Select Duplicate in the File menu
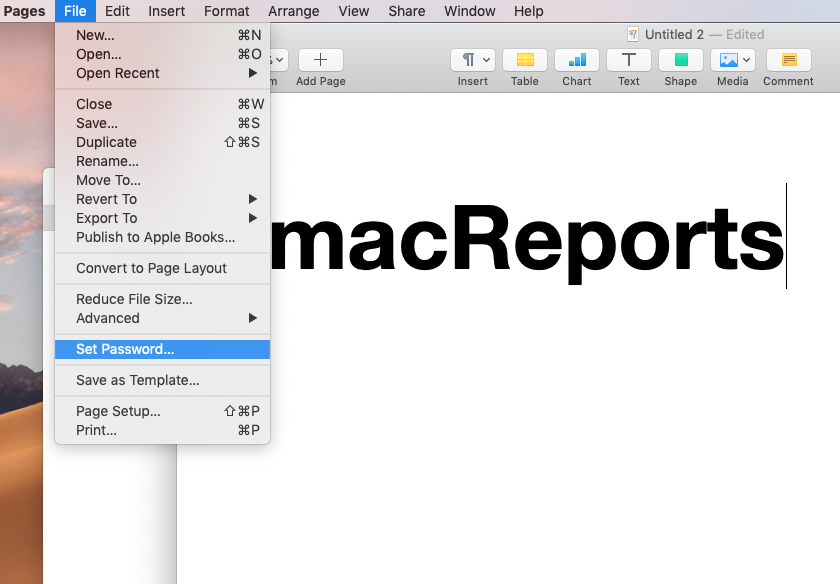This screenshot has height=584, width=840. point(162,142)
